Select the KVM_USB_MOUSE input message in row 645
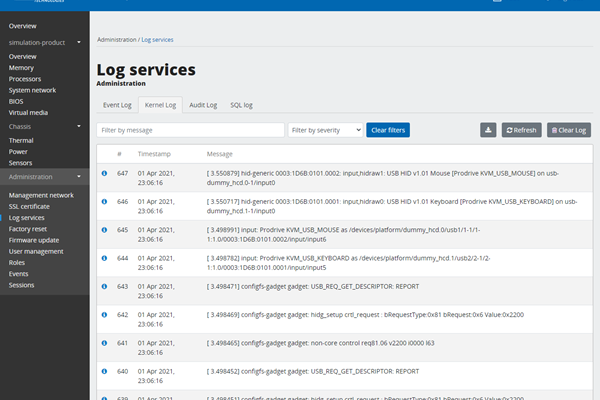Screen dimensions: 600x400 point(343,235)
